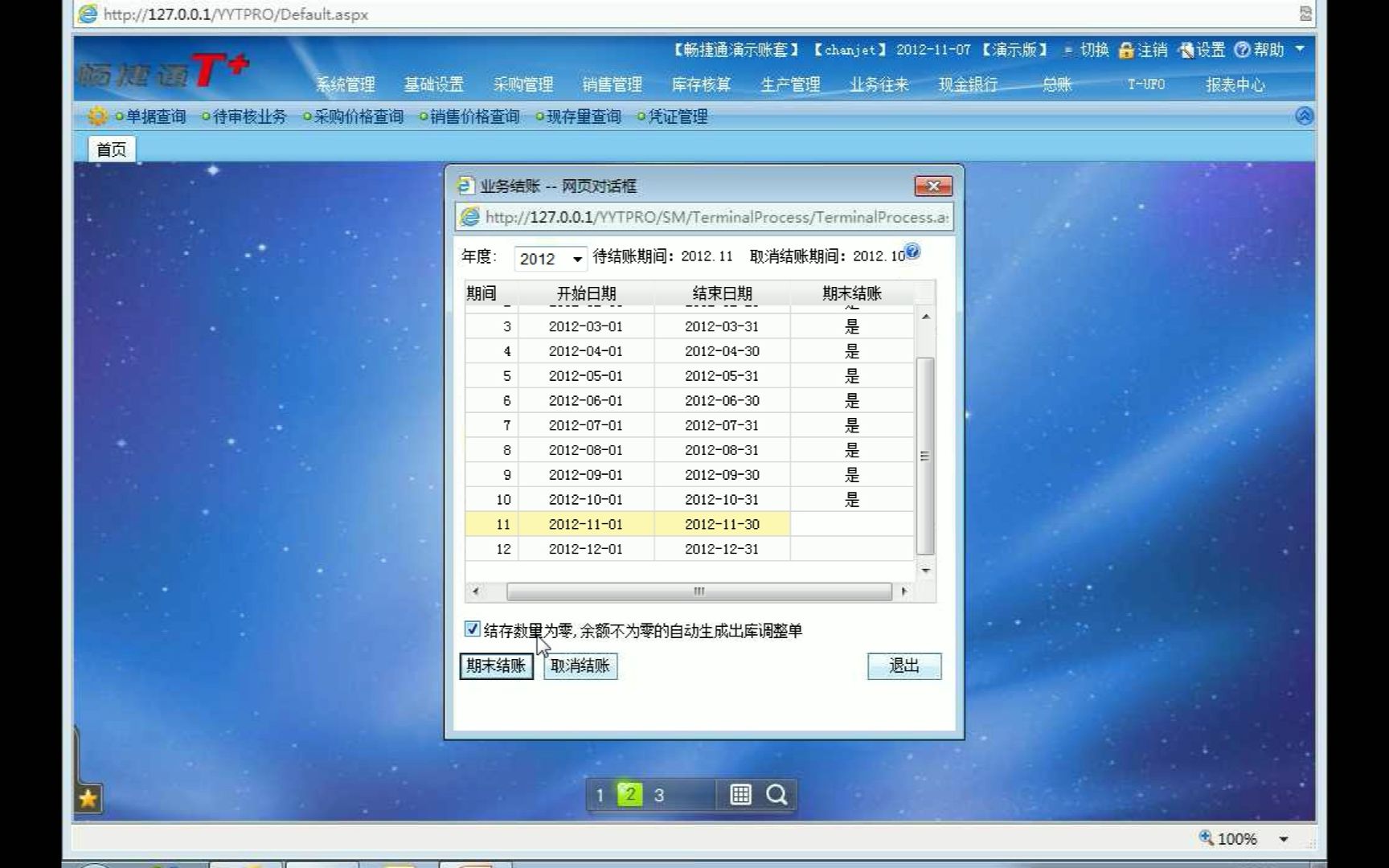Click the gear icon before 单据查询

[x=98, y=117]
